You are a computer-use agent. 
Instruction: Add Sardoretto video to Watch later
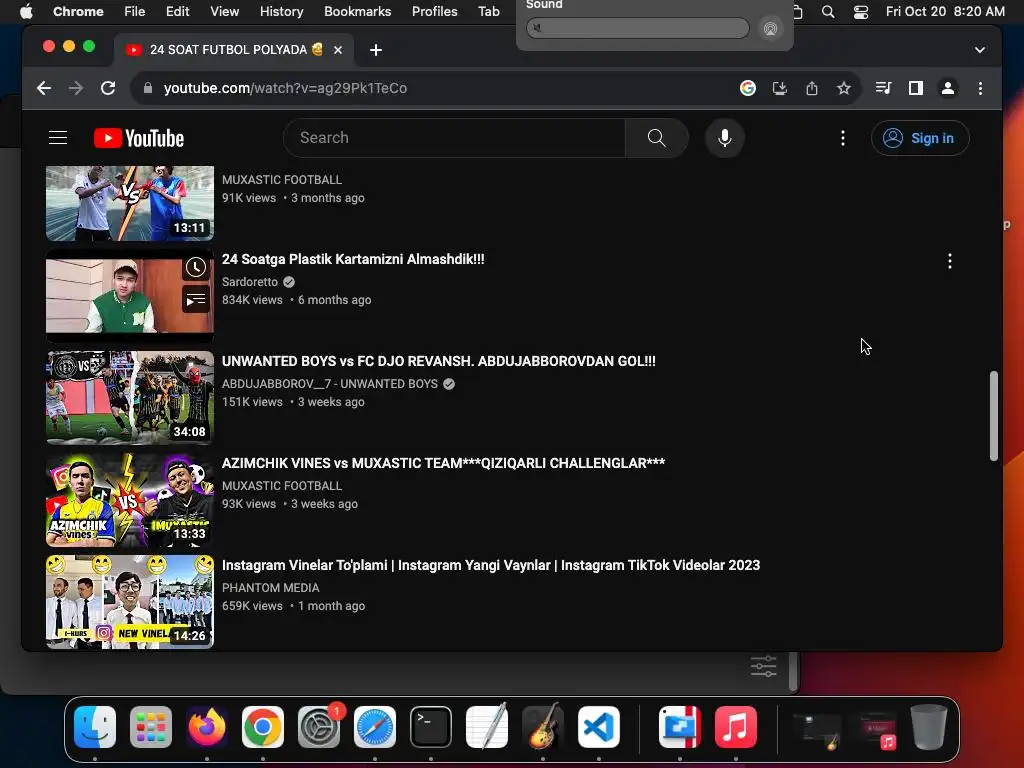pos(196,267)
